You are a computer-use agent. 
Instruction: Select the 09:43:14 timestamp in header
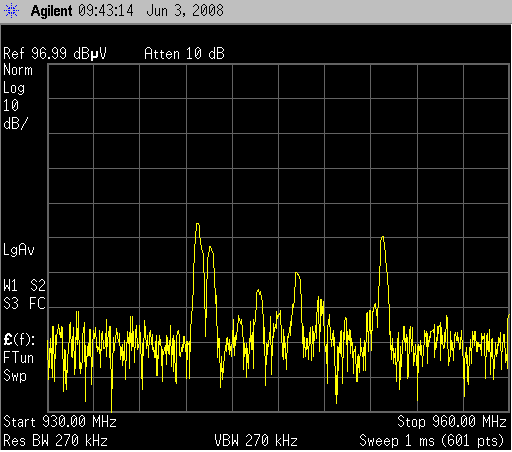click(x=106, y=10)
